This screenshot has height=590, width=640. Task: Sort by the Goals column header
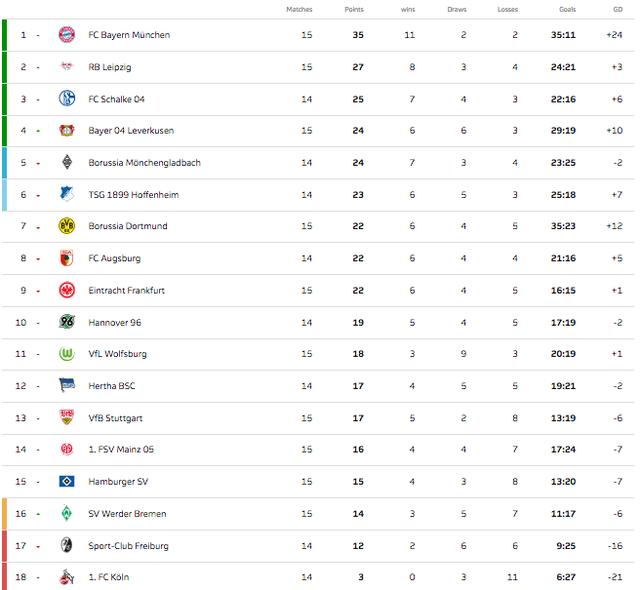(567, 9)
